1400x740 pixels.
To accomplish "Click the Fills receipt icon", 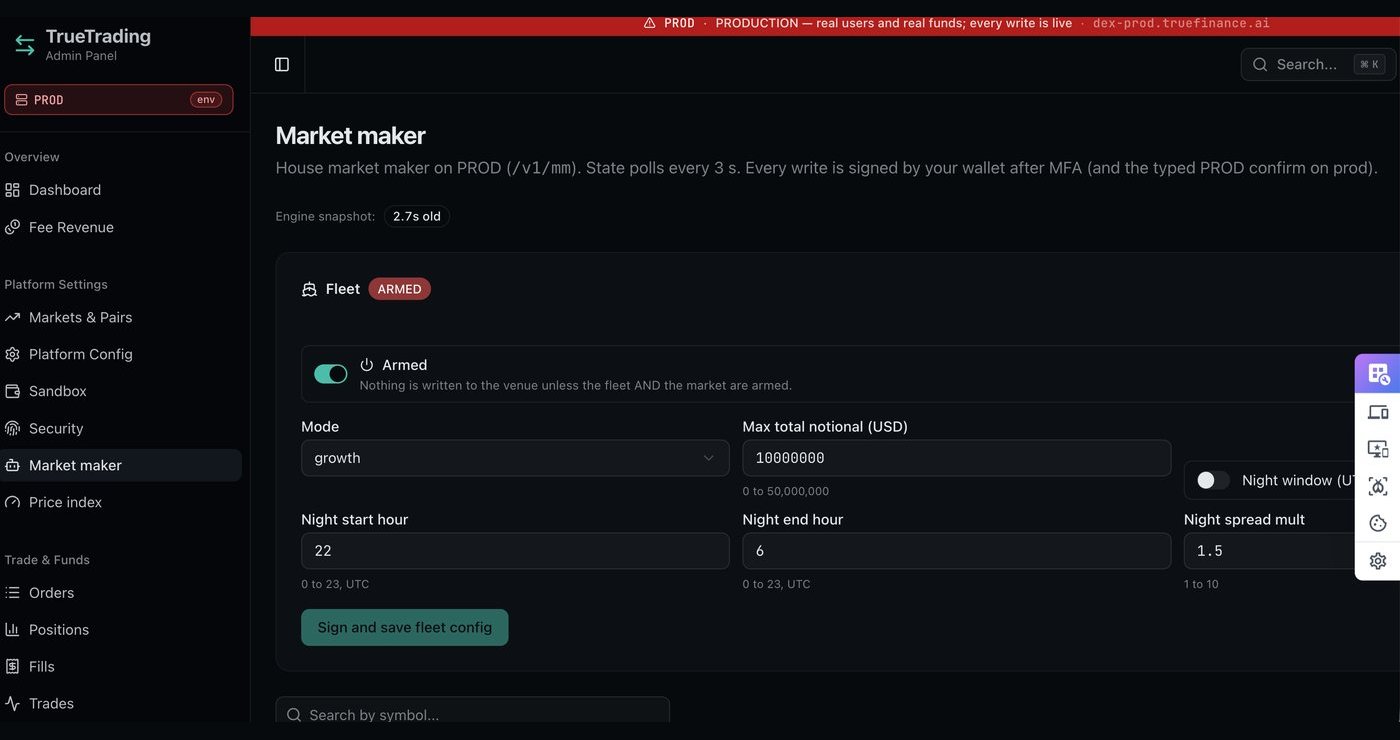I will click(12, 666).
